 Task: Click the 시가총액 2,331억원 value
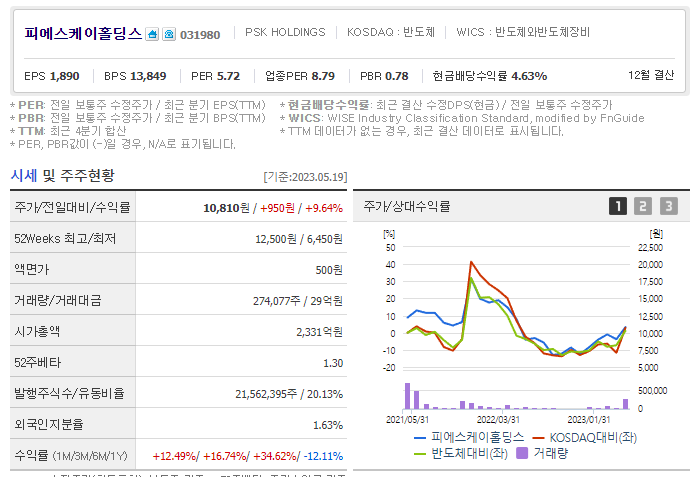(319, 332)
